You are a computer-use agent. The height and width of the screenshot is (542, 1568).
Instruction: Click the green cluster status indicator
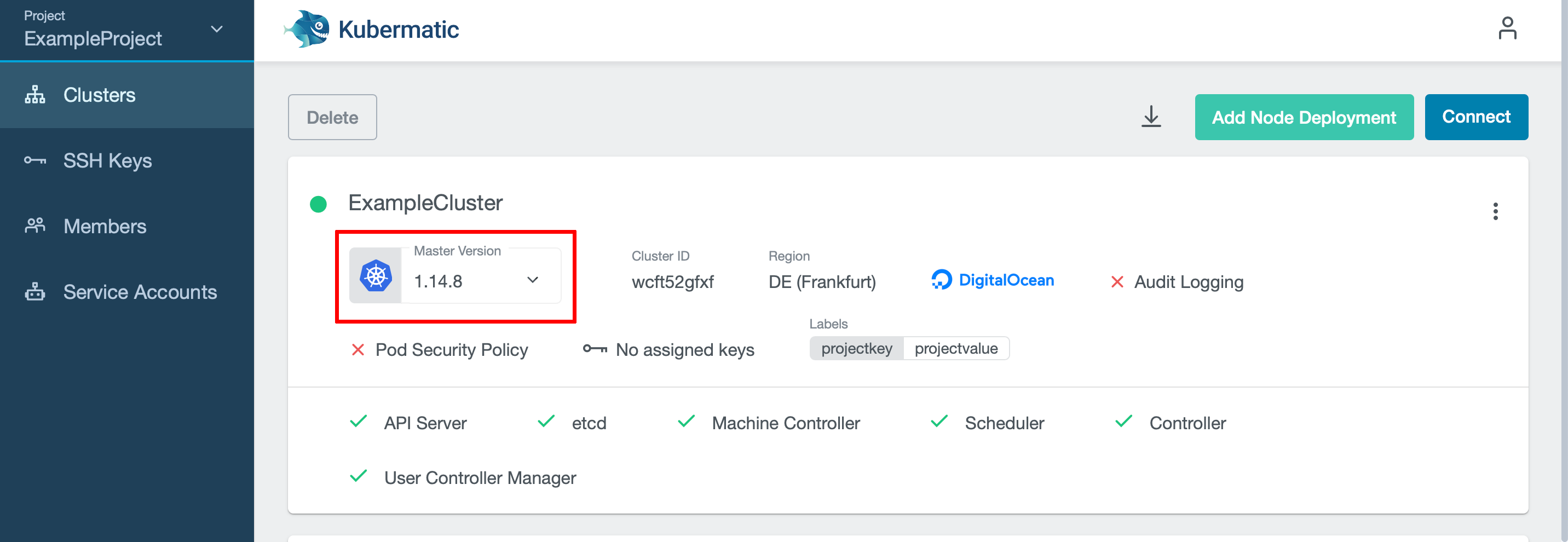click(318, 204)
